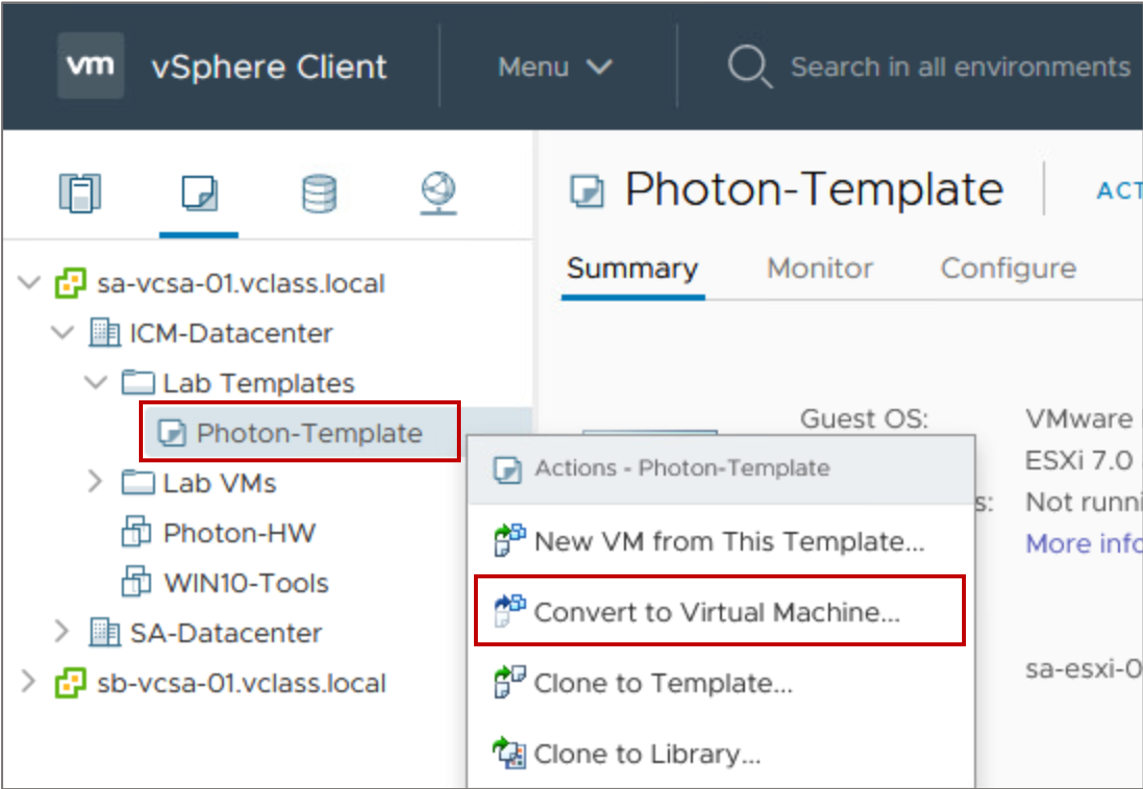Click the Clone to Library icon
This screenshot has width=1143, height=789.
[510, 753]
